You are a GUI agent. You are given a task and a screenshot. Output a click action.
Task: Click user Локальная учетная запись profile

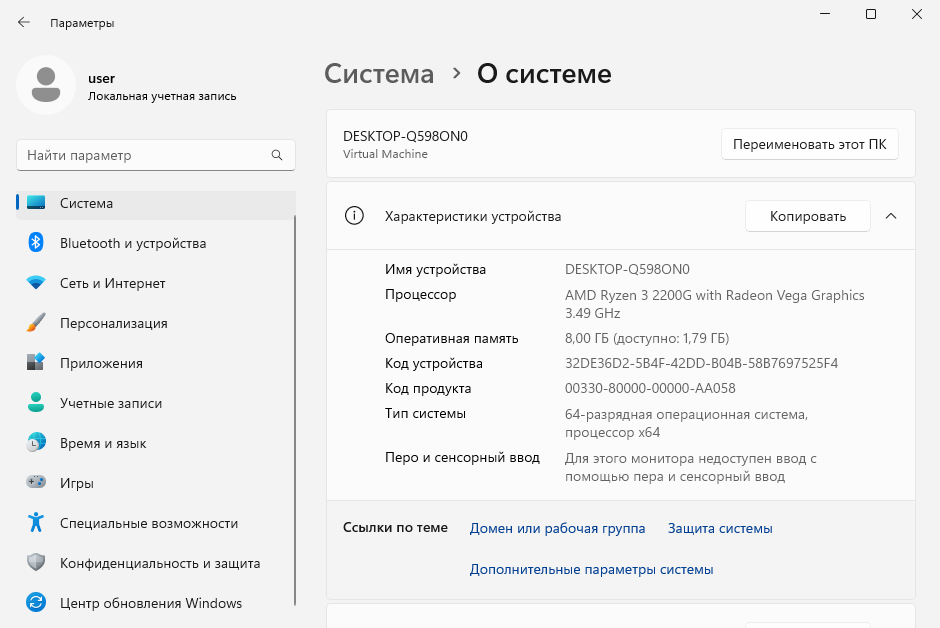coord(126,85)
